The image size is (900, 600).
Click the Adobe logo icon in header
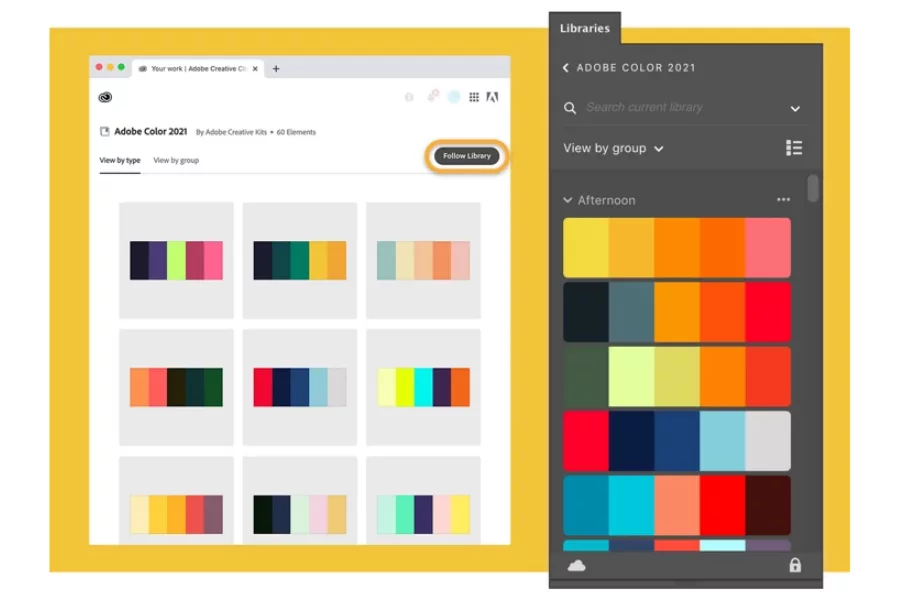(492, 97)
